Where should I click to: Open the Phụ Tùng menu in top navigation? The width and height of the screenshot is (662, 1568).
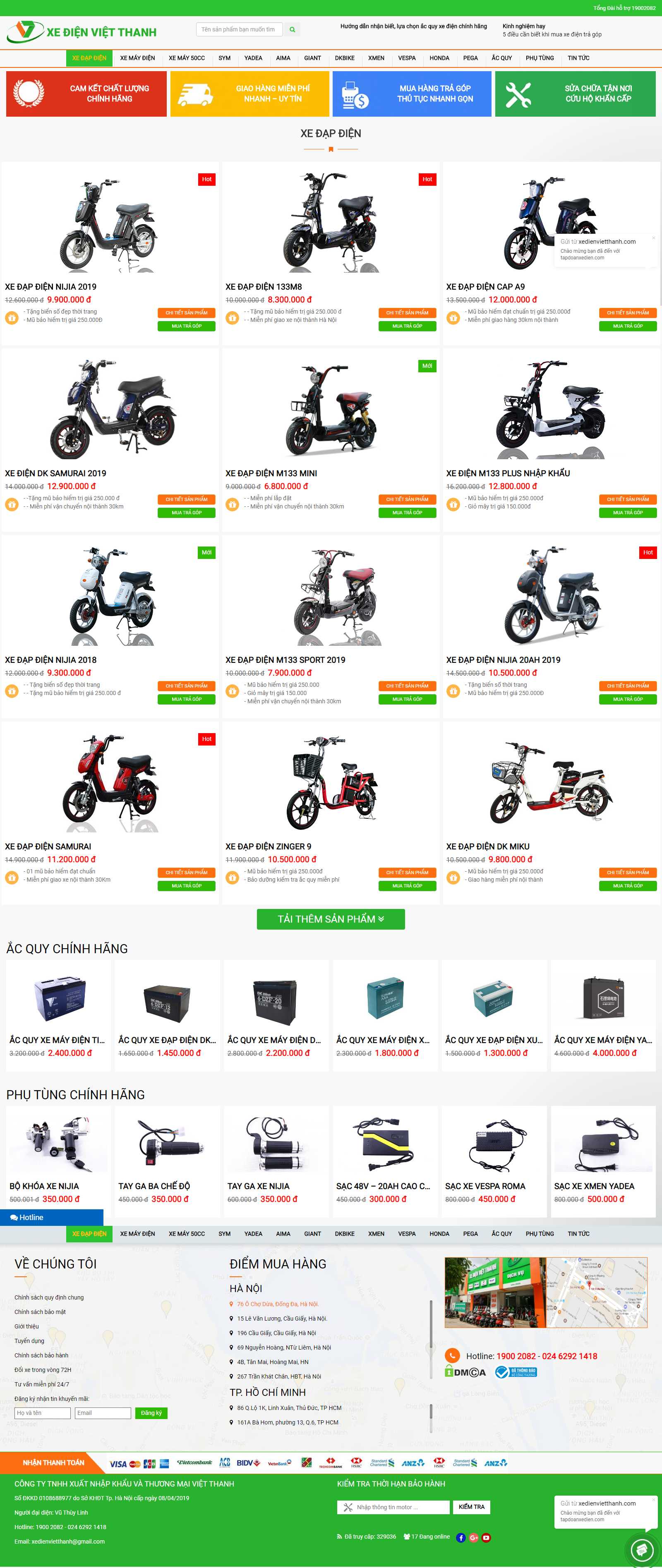click(540, 58)
